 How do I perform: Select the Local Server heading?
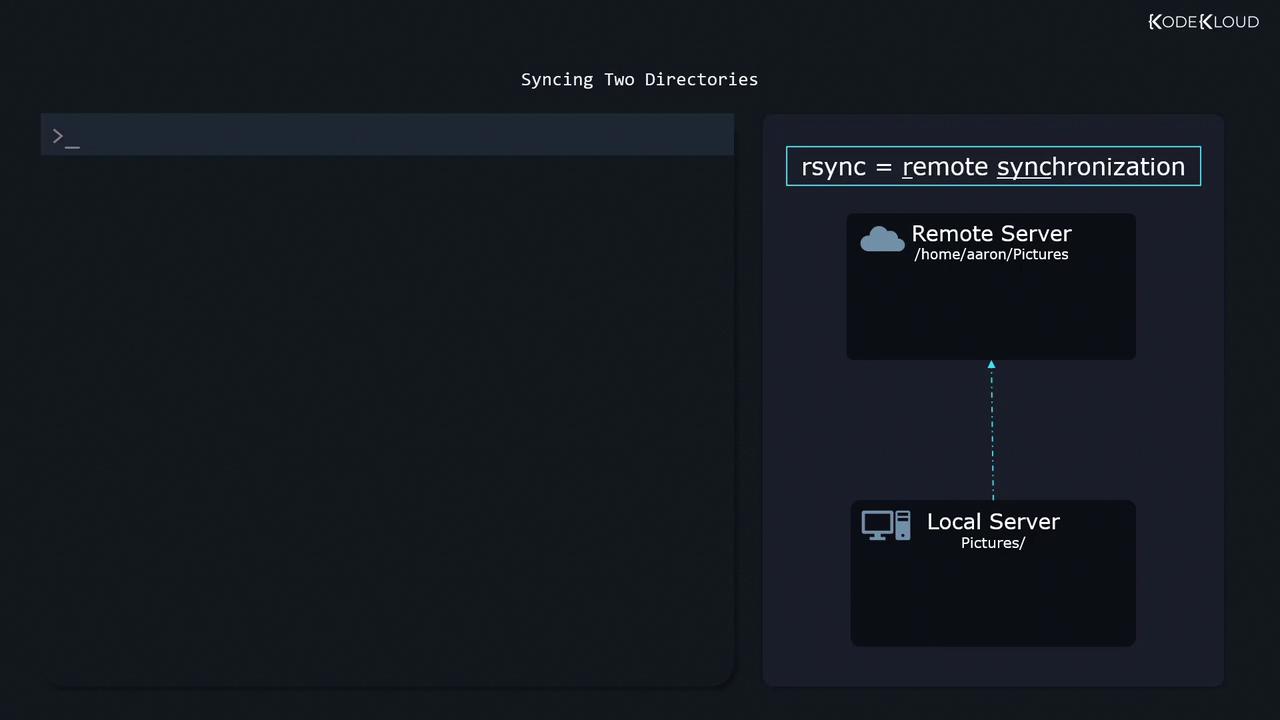(x=993, y=522)
